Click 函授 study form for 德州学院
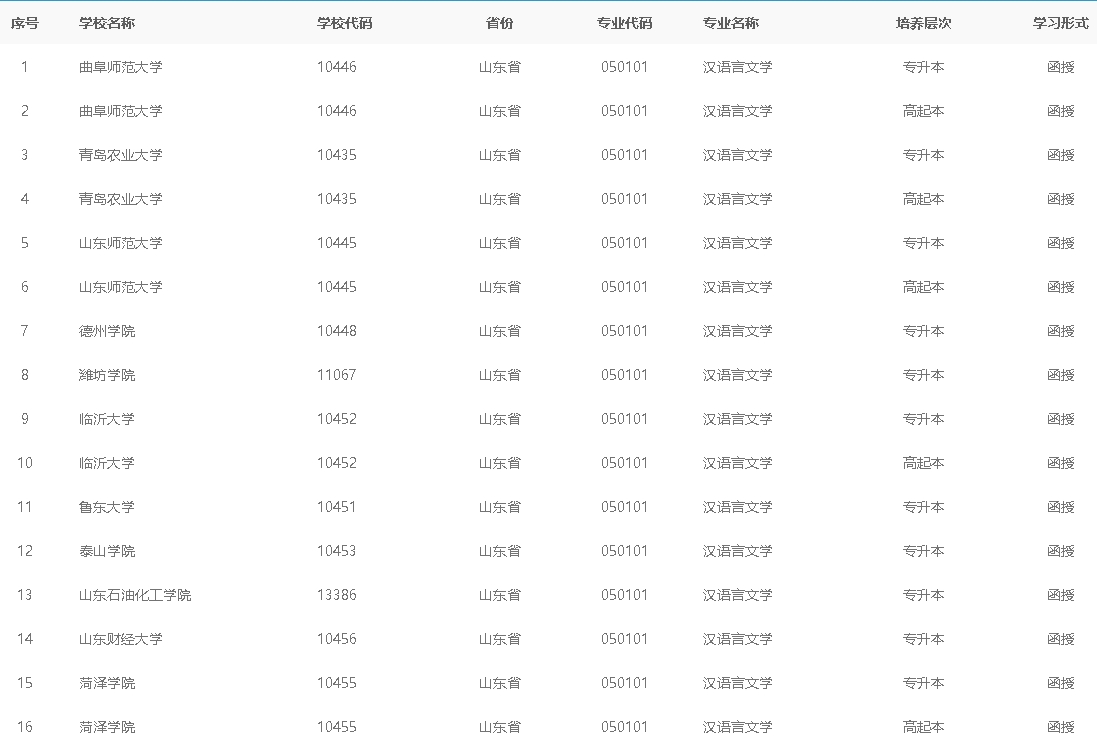Image resolution: width=1097 pixels, height=745 pixels. coord(1061,331)
